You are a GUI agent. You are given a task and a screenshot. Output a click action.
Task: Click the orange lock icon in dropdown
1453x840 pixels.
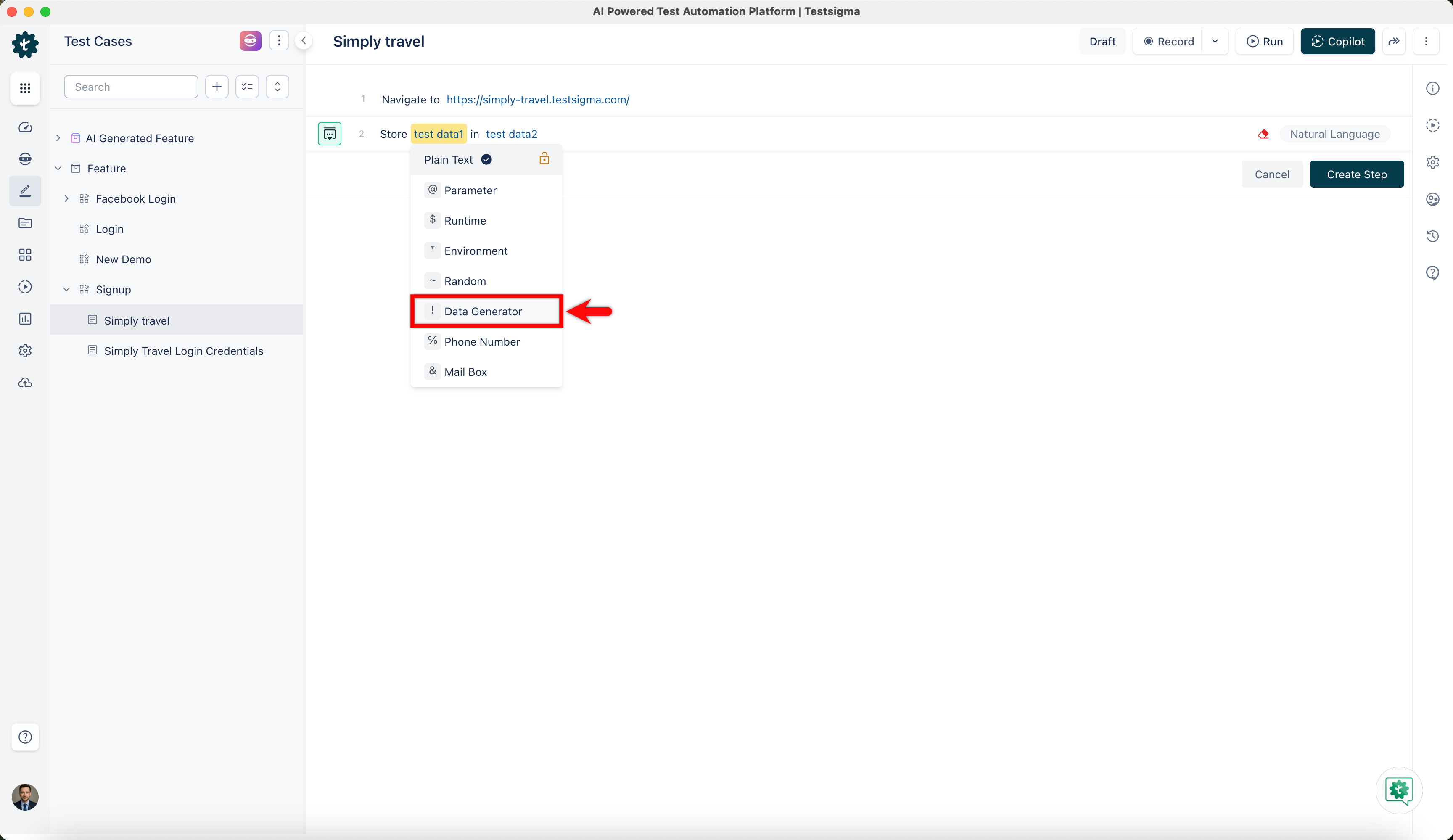coord(544,158)
